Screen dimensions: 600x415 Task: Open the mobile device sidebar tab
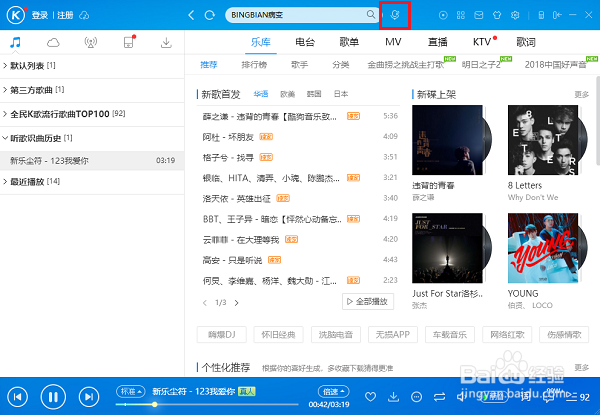point(129,42)
